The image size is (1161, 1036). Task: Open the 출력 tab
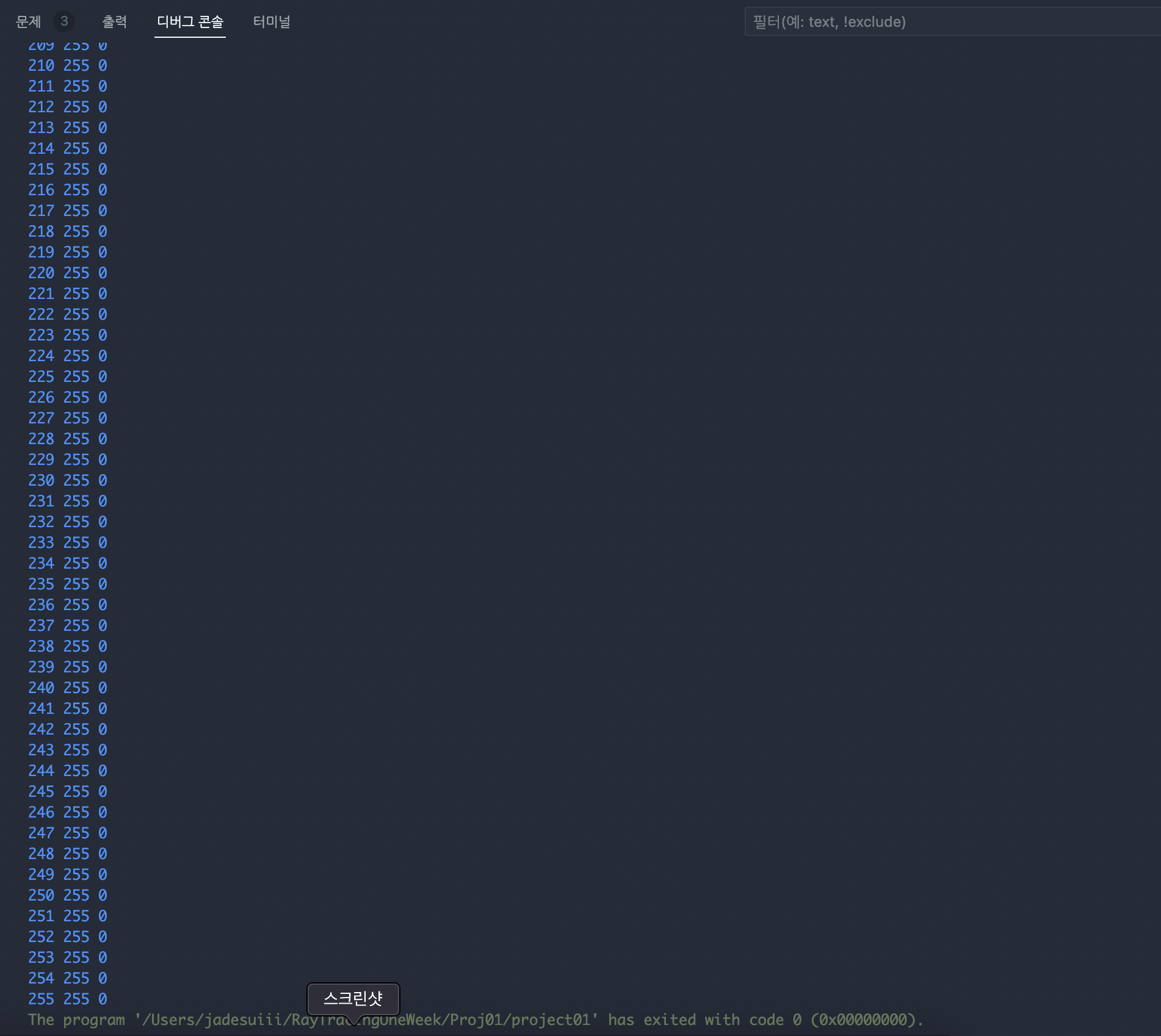point(114,22)
